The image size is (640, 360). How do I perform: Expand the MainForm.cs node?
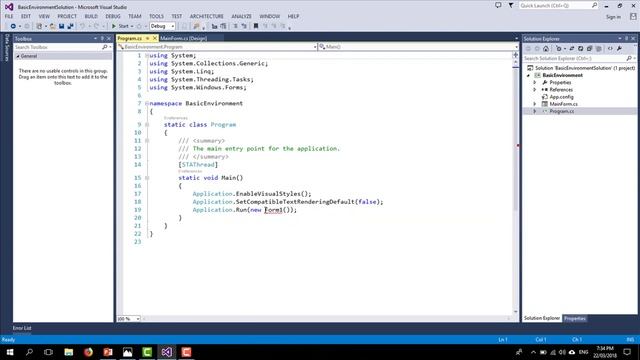[535, 104]
